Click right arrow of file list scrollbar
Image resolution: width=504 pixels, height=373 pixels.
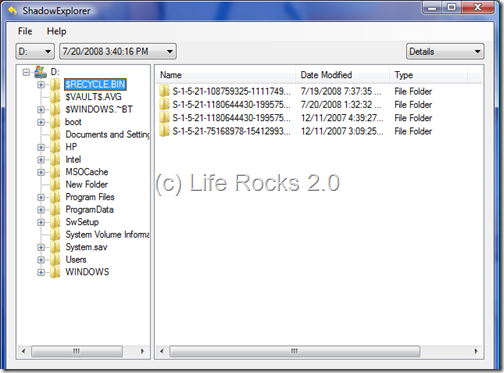[476, 351]
